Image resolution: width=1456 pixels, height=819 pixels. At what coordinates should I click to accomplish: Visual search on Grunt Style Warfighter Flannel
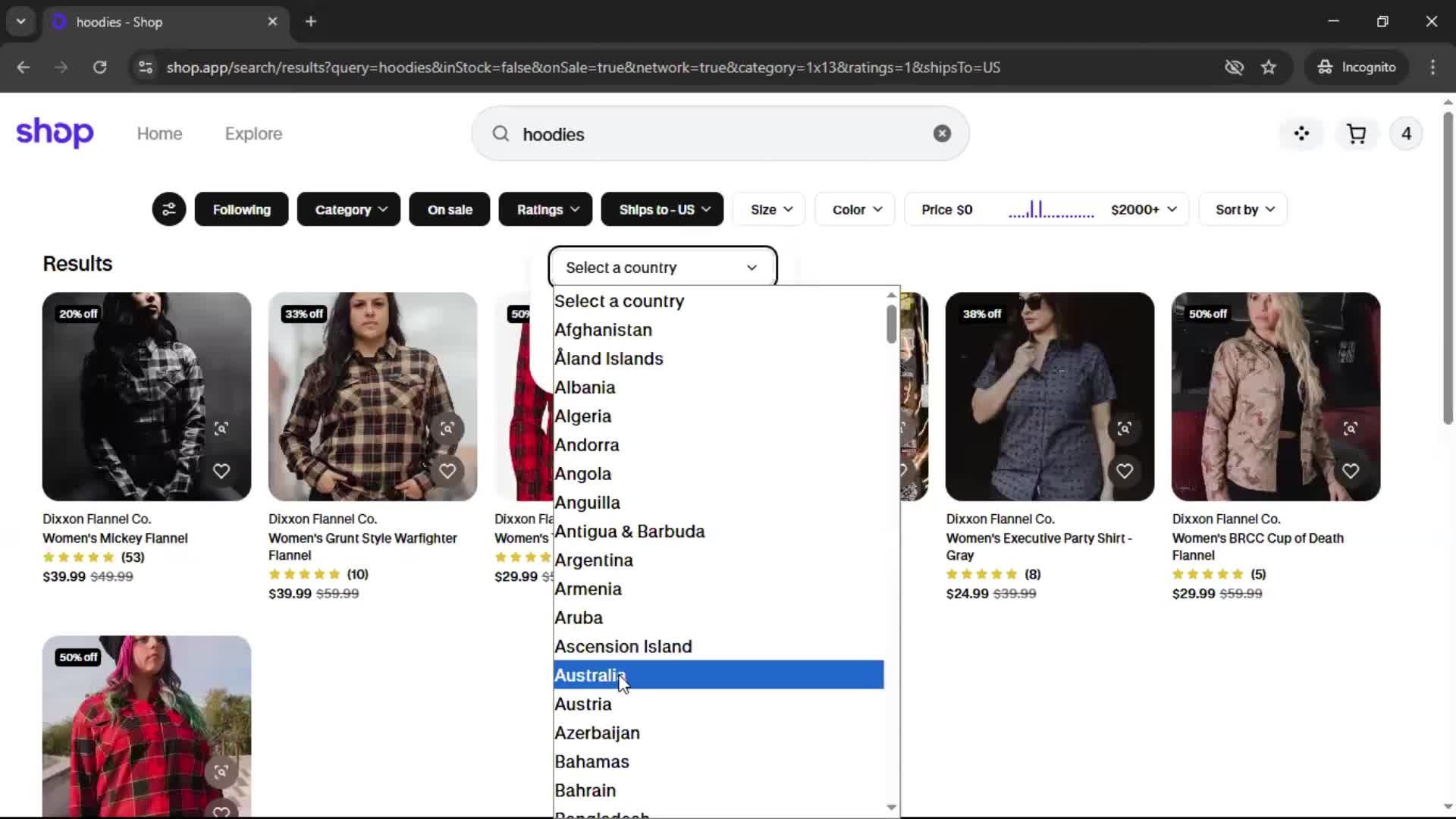pos(447,428)
